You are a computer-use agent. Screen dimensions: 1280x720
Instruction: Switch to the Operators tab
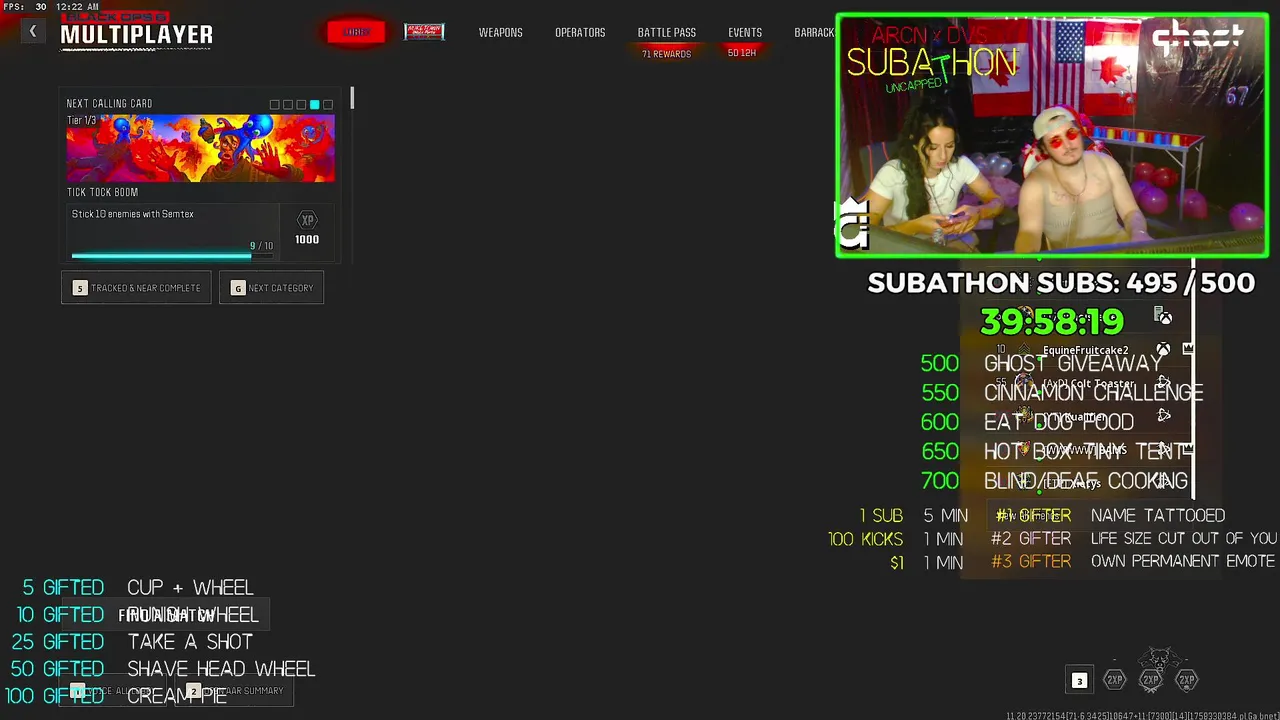click(x=580, y=33)
